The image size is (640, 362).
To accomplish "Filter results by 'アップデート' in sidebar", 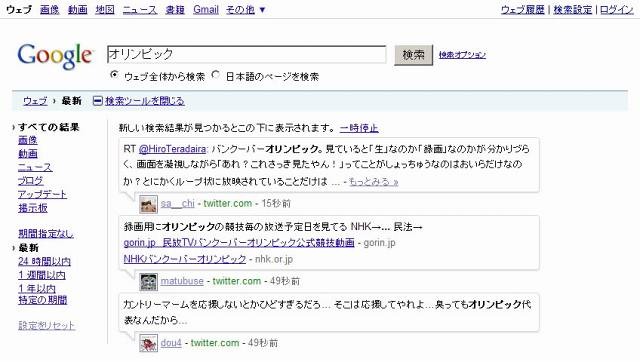I will 42,194.
